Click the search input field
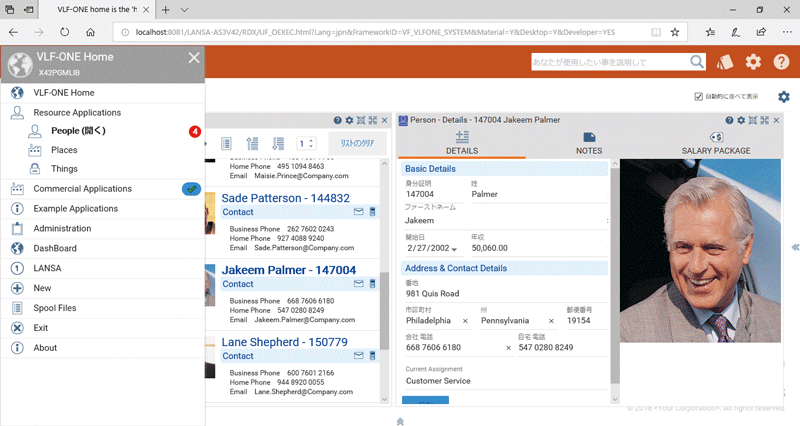The width and height of the screenshot is (800, 426). click(608, 62)
